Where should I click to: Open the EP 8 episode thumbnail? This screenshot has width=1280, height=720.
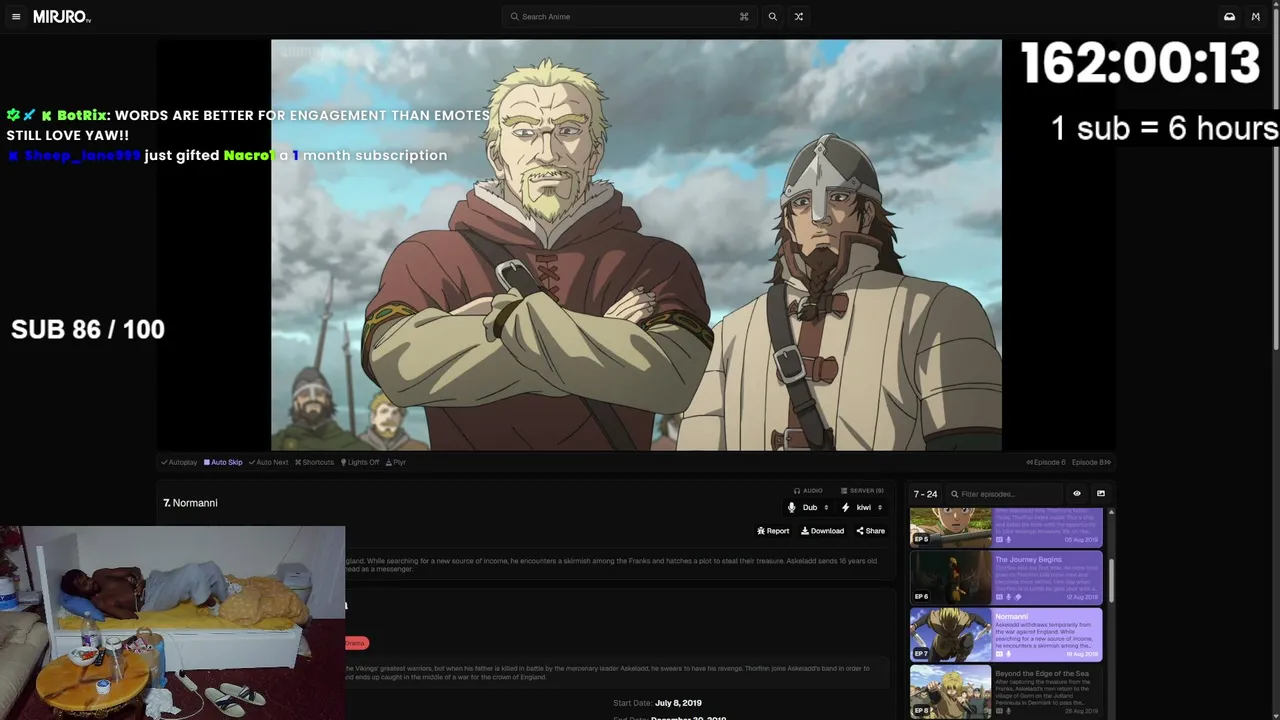click(x=950, y=692)
